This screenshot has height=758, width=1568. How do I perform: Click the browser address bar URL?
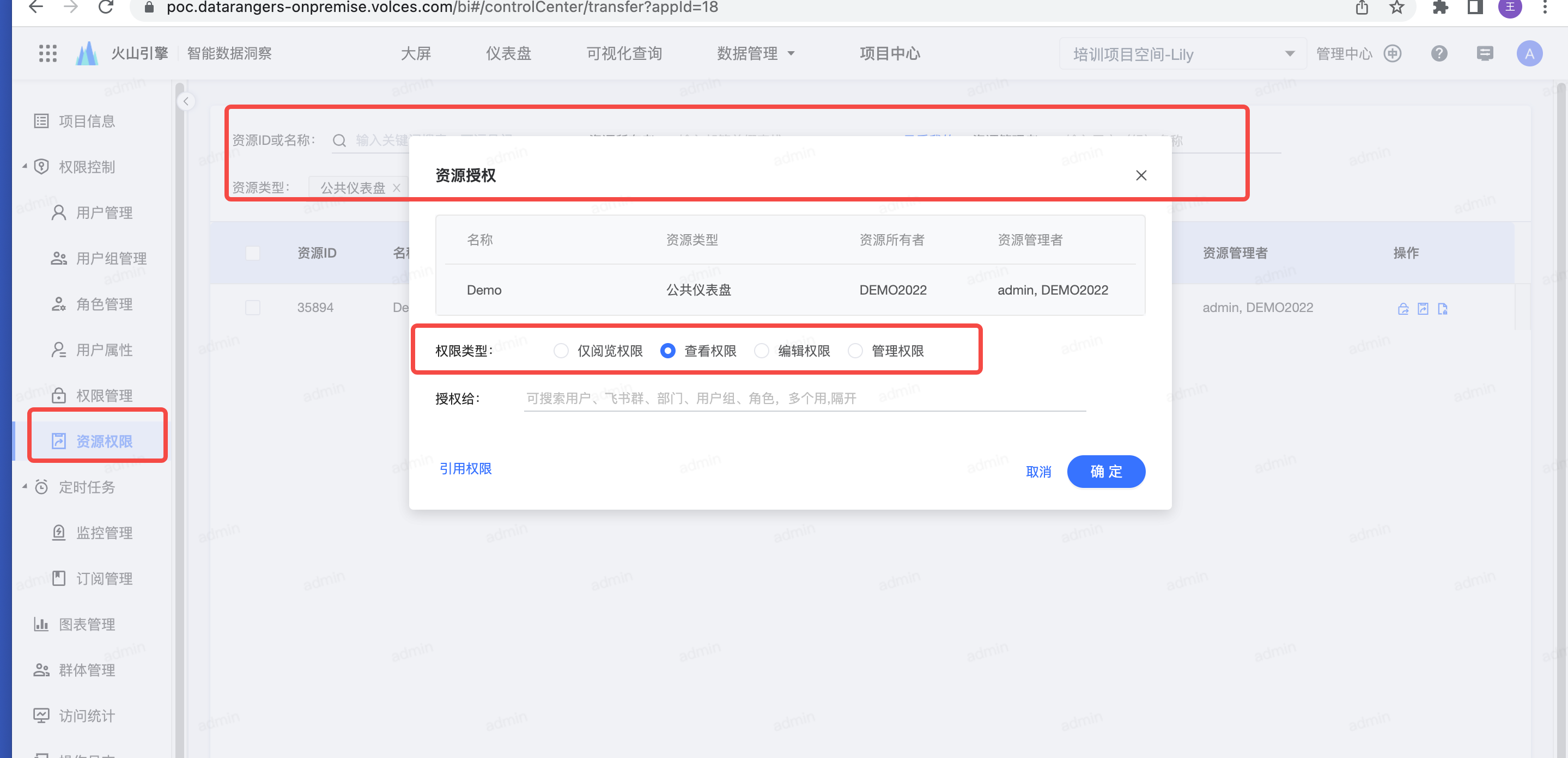tap(442, 7)
